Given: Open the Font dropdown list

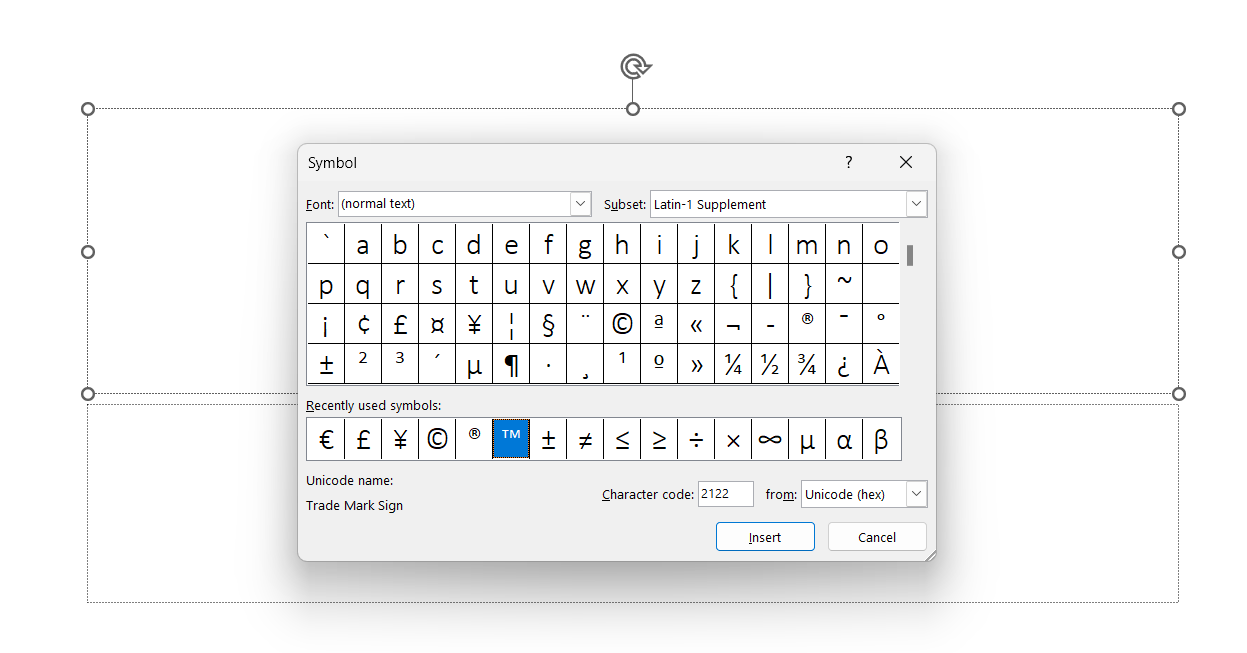Looking at the screenshot, I should (x=581, y=204).
